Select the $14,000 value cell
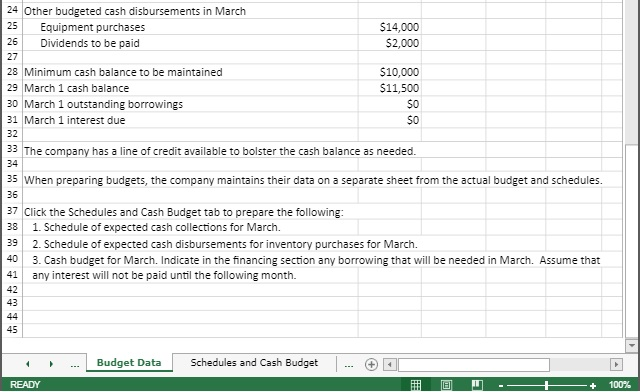Viewport: 641px width, 392px height. click(x=390, y=27)
